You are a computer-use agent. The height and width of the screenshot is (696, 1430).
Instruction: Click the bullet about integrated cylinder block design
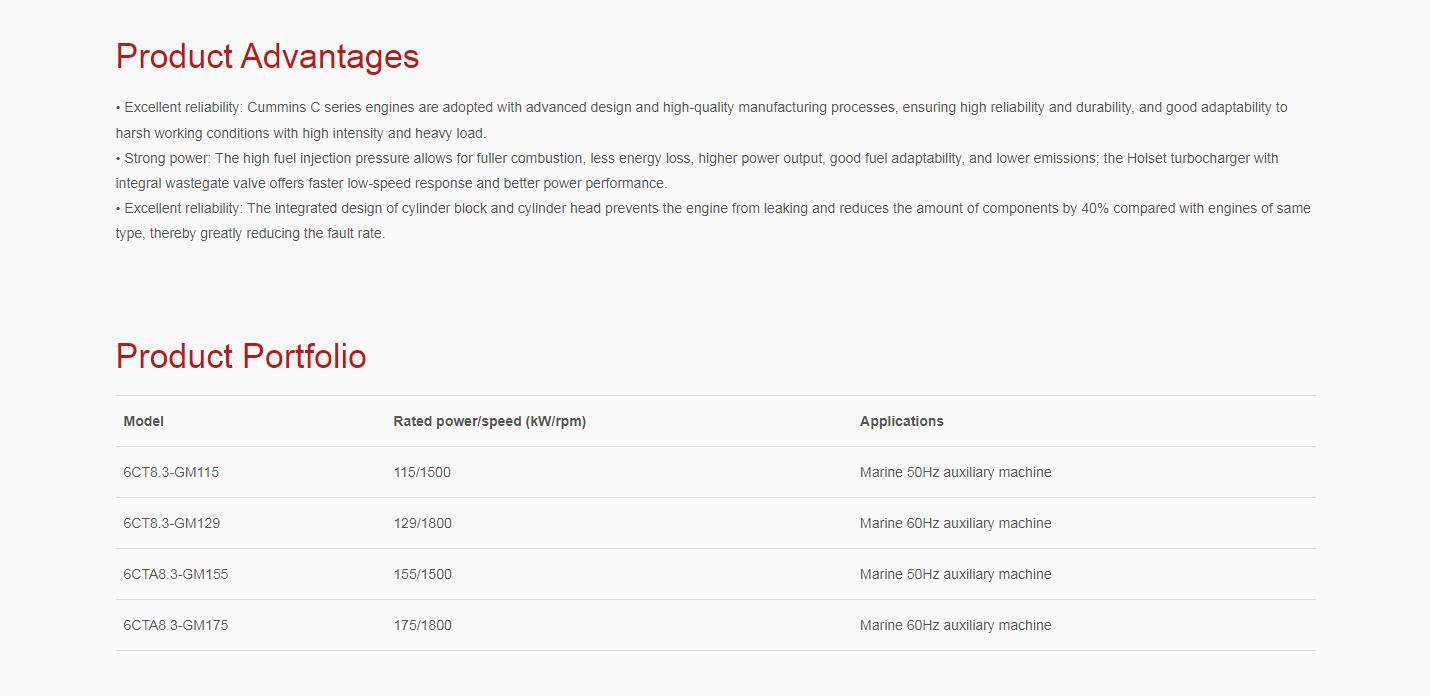coord(712,209)
